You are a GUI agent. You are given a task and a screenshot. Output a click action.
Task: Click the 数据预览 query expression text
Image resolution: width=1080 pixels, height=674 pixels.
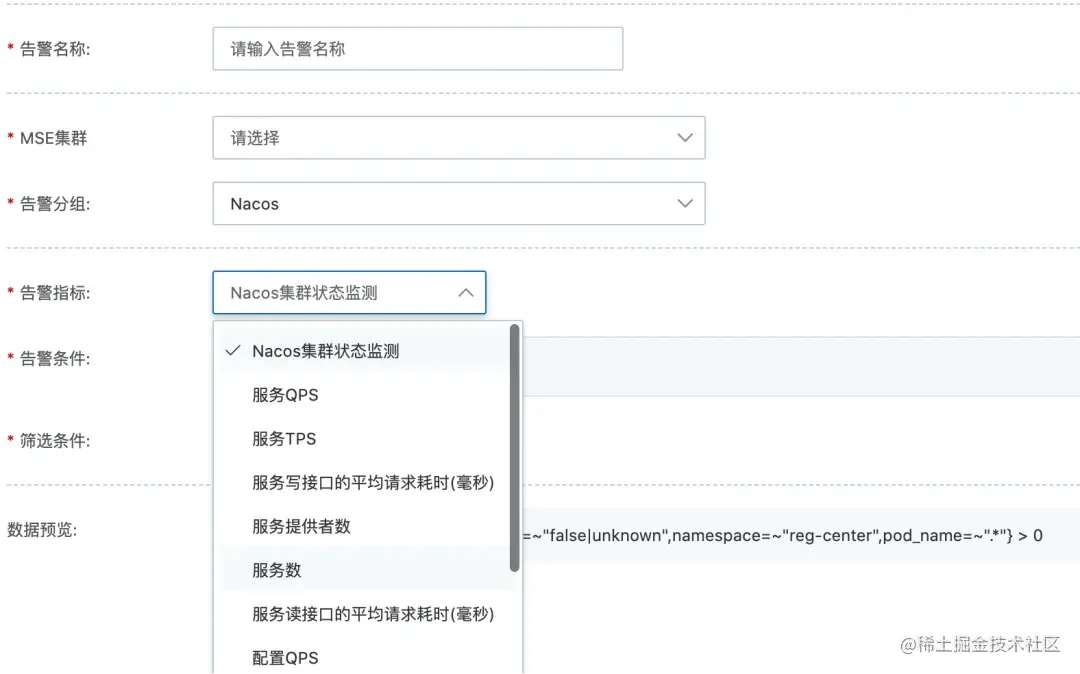782,536
